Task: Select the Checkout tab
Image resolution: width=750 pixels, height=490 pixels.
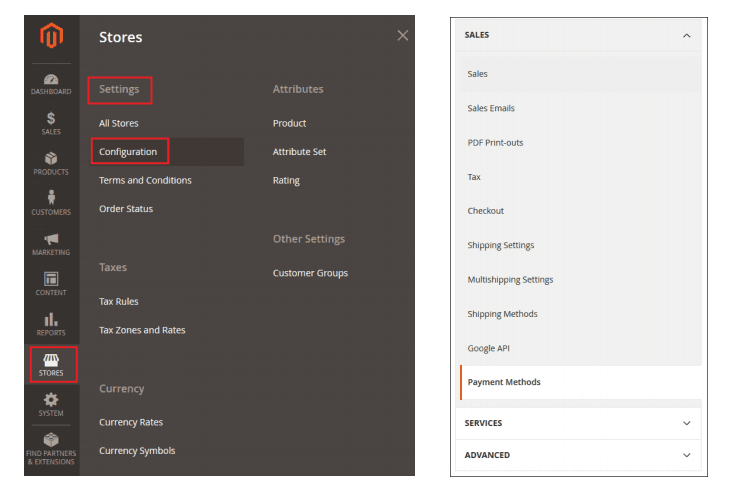Action: pyautogui.click(x=581, y=211)
